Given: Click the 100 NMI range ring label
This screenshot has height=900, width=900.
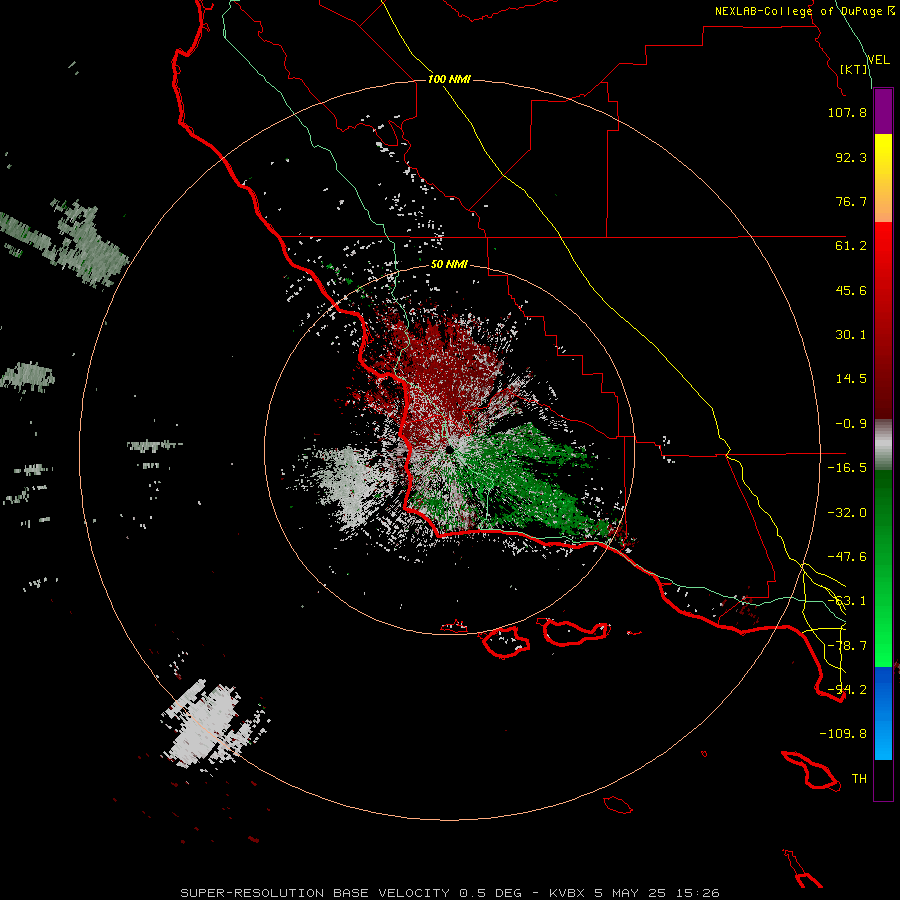Looking at the screenshot, I should (449, 79).
